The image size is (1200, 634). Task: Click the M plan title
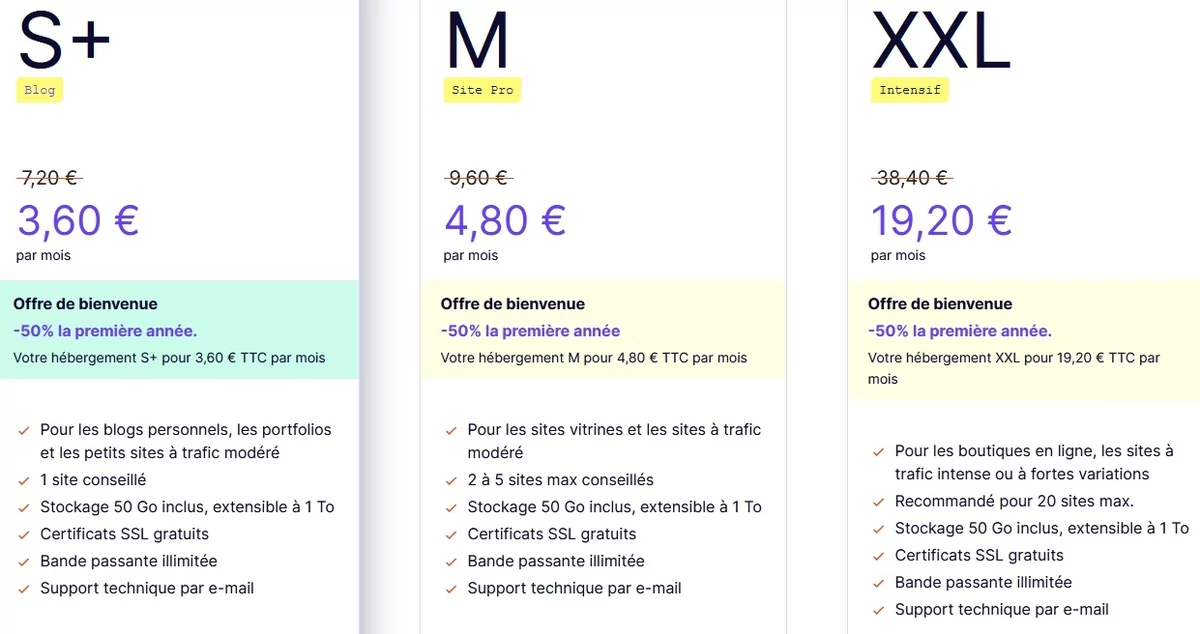(x=477, y=40)
